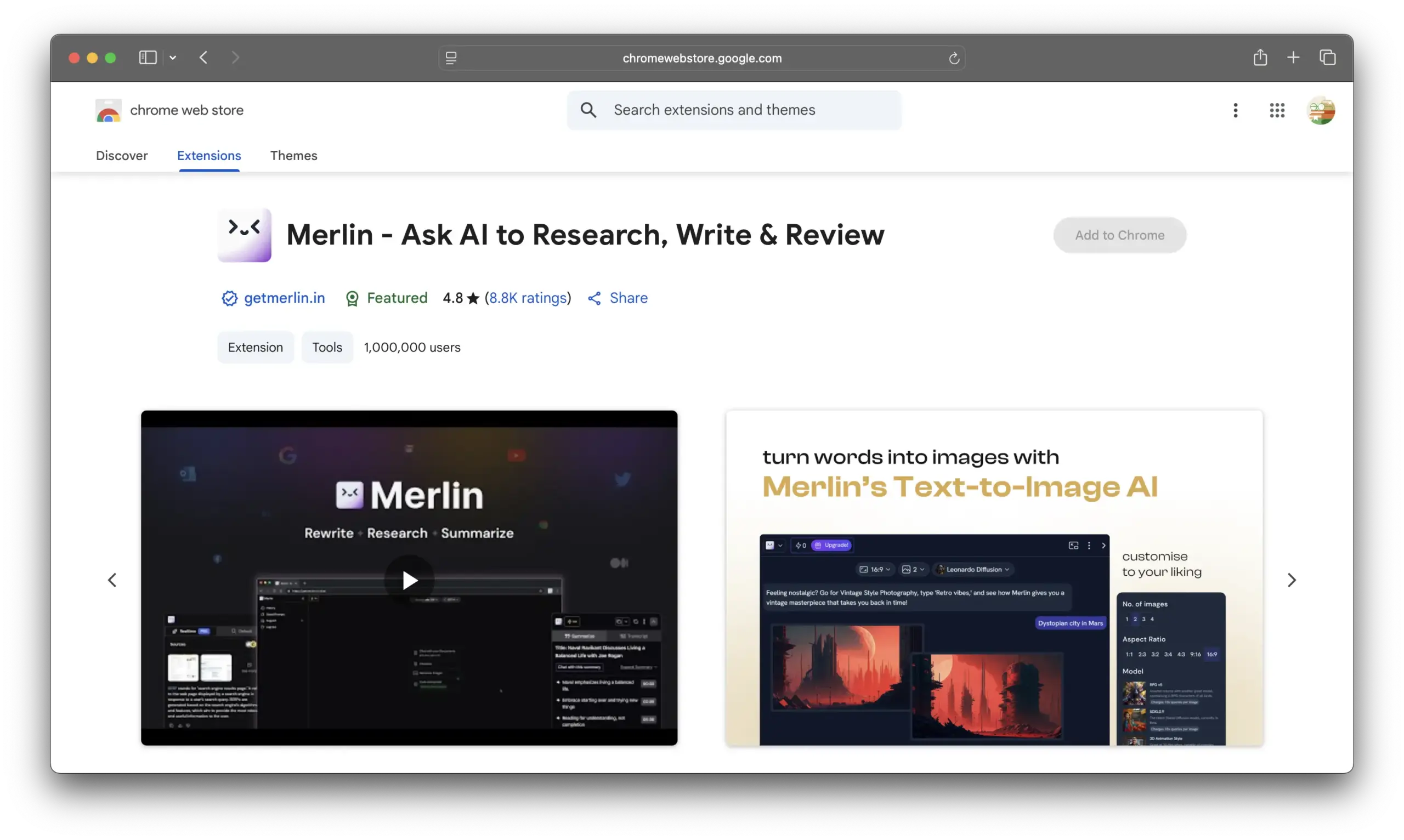Open the Text-to-Image AI screenshot slide

pyautogui.click(x=994, y=578)
